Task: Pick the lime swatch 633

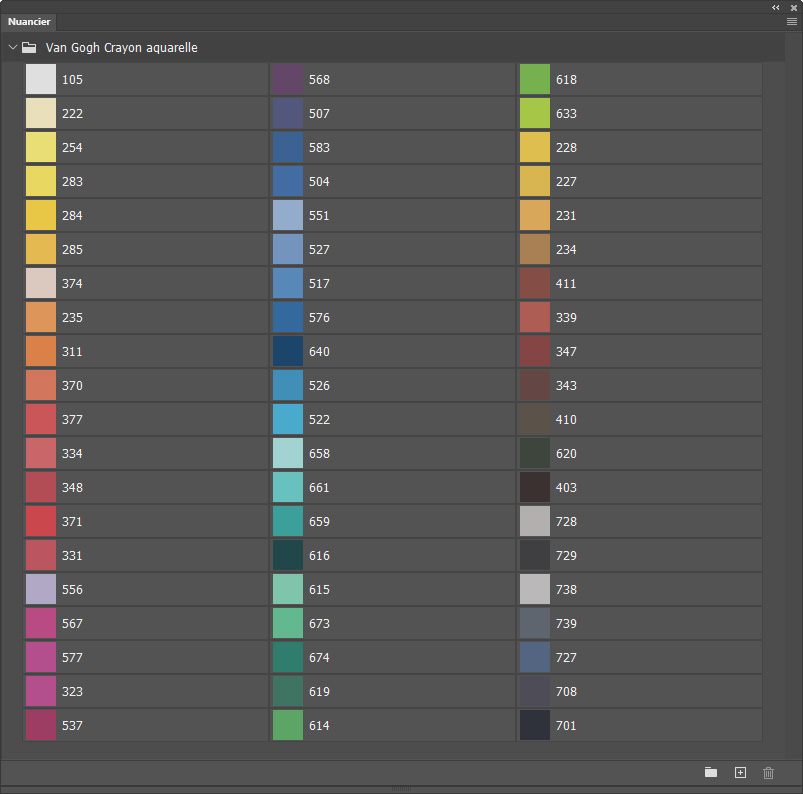Action: click(x=535, y=113)
